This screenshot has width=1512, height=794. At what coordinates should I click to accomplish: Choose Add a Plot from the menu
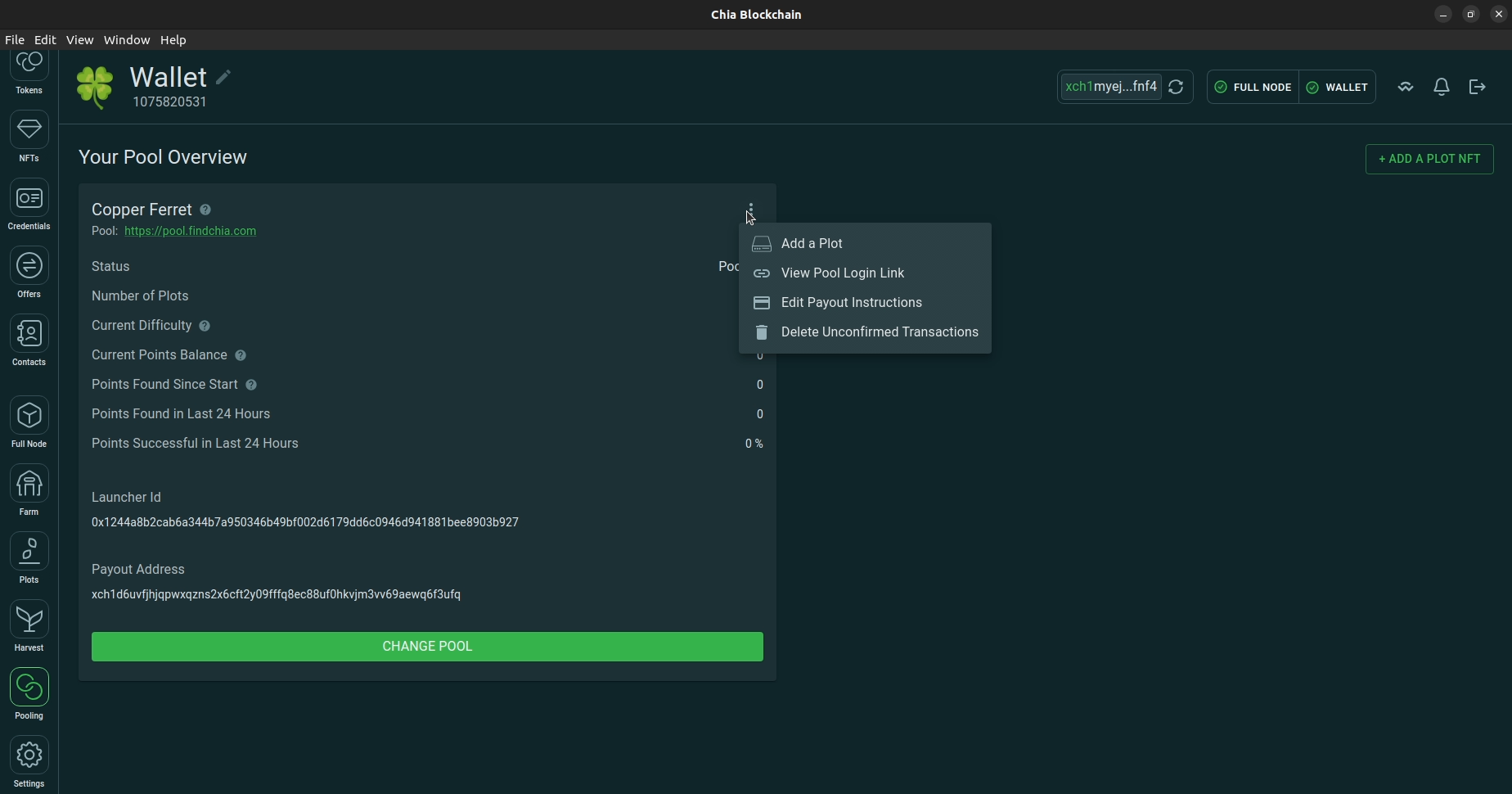865,244
